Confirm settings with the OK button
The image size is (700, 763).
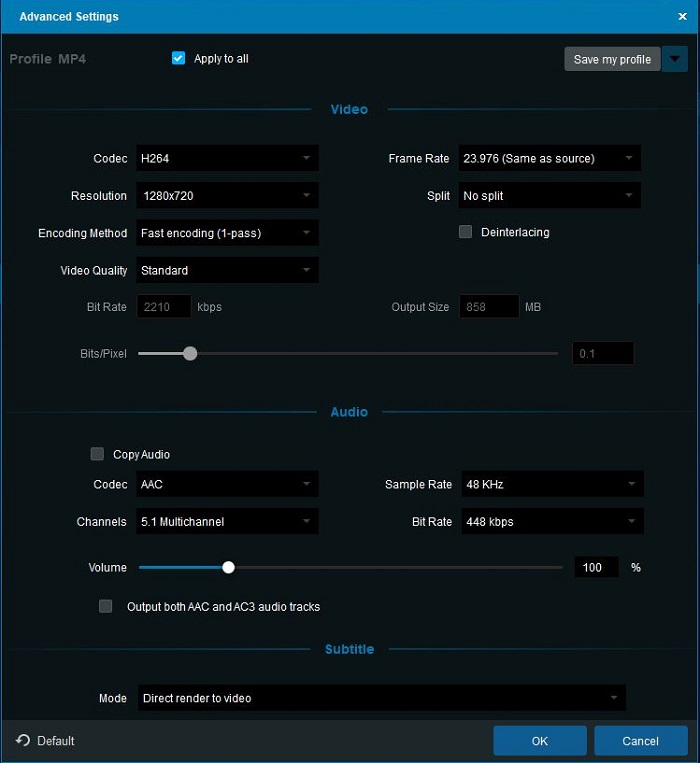tap(539, 741)
